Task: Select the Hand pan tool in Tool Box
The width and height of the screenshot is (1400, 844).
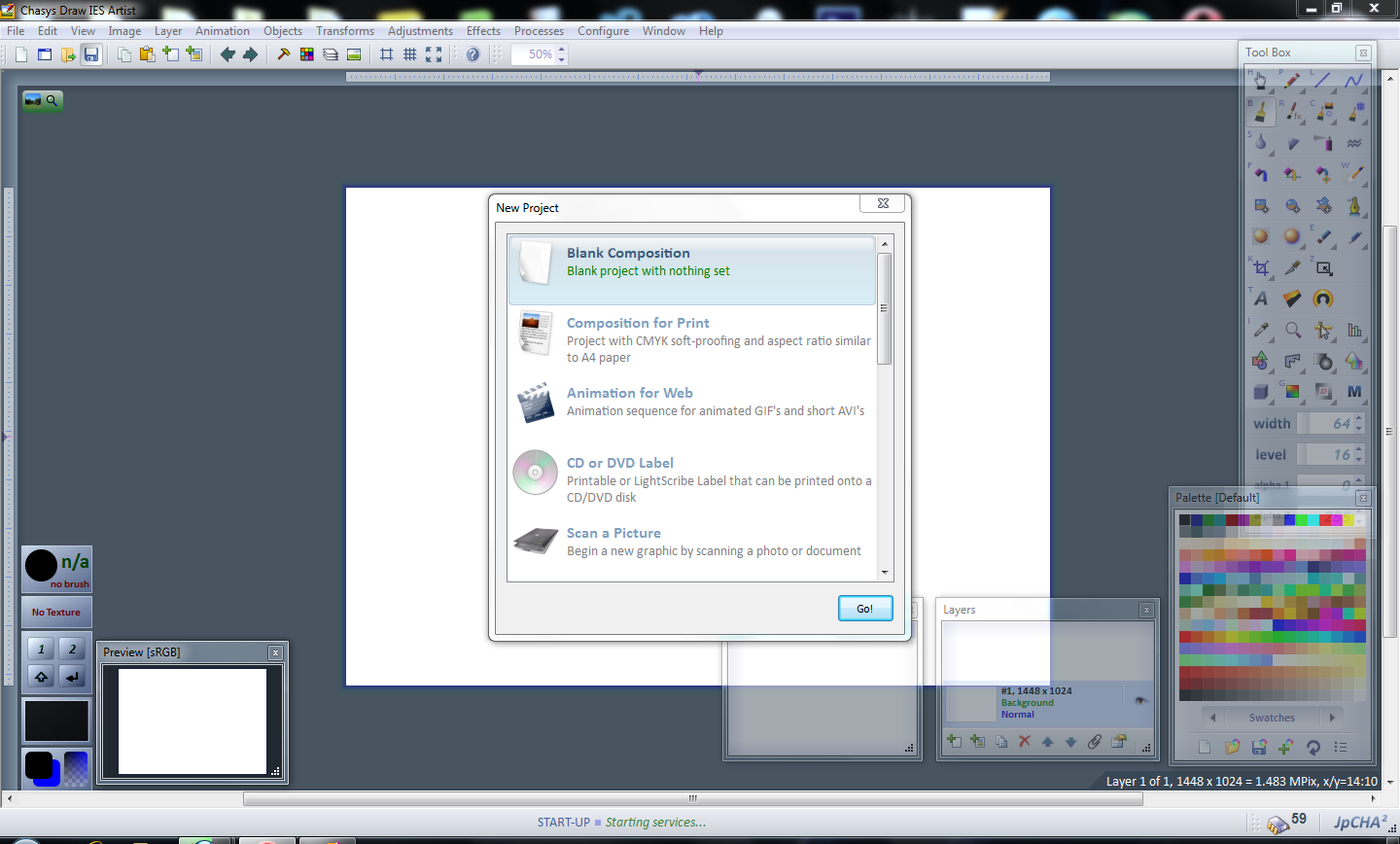Action: pyautogui.click(x=1261, y=81)
